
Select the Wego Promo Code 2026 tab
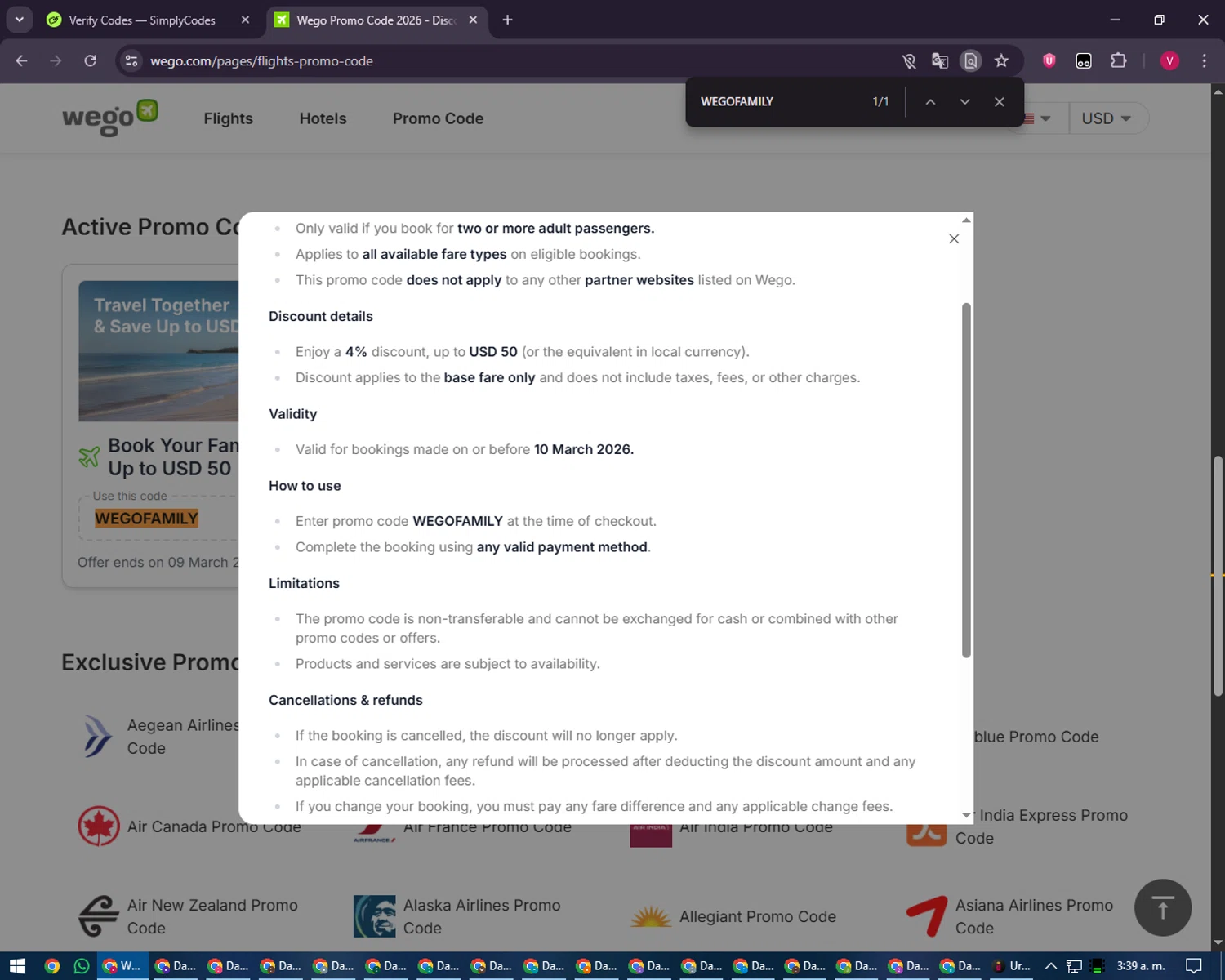click(376, 20)
